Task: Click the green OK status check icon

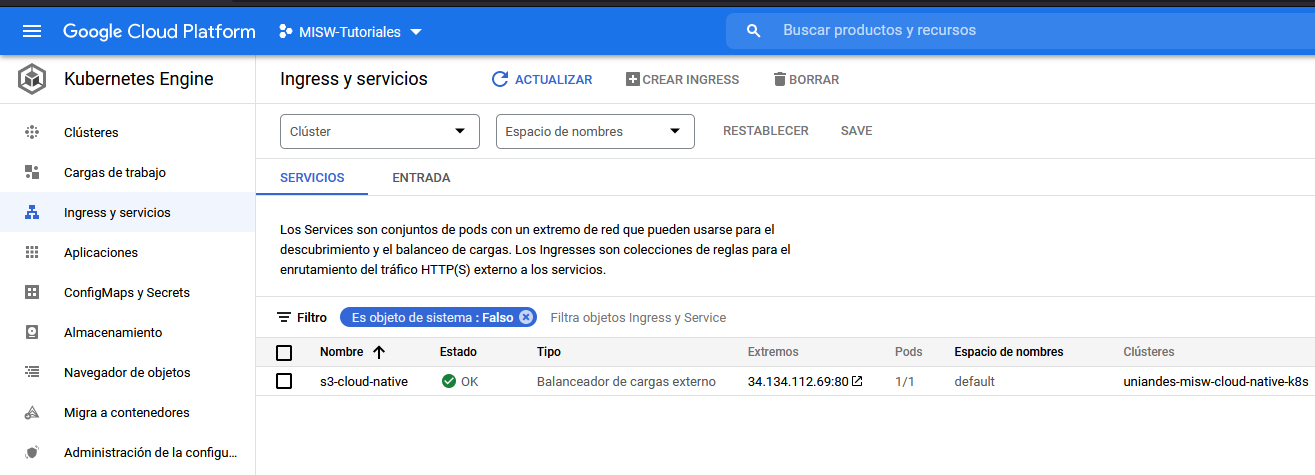Action: (449, 381)
